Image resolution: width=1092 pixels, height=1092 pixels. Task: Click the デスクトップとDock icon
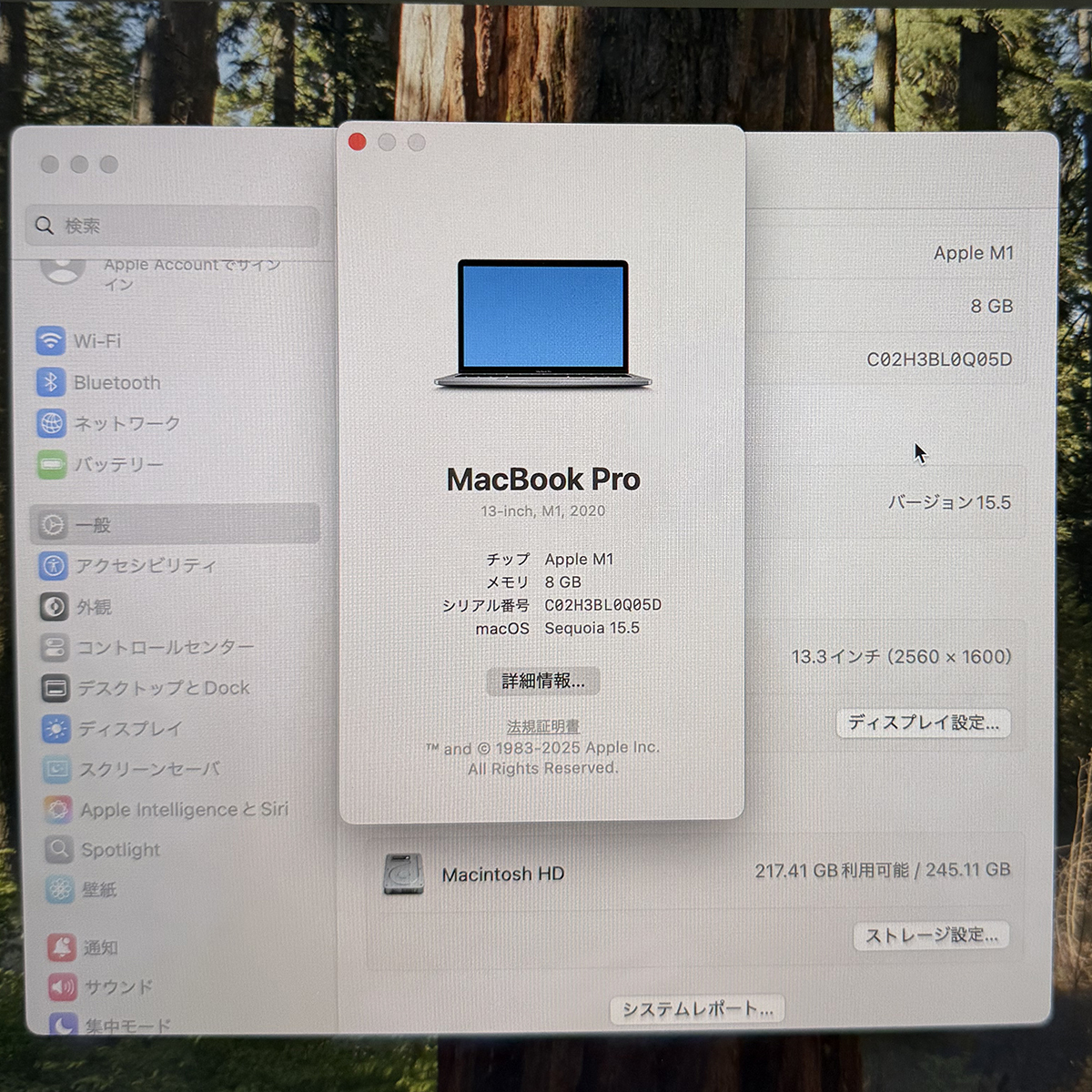(x=56, y=689)
